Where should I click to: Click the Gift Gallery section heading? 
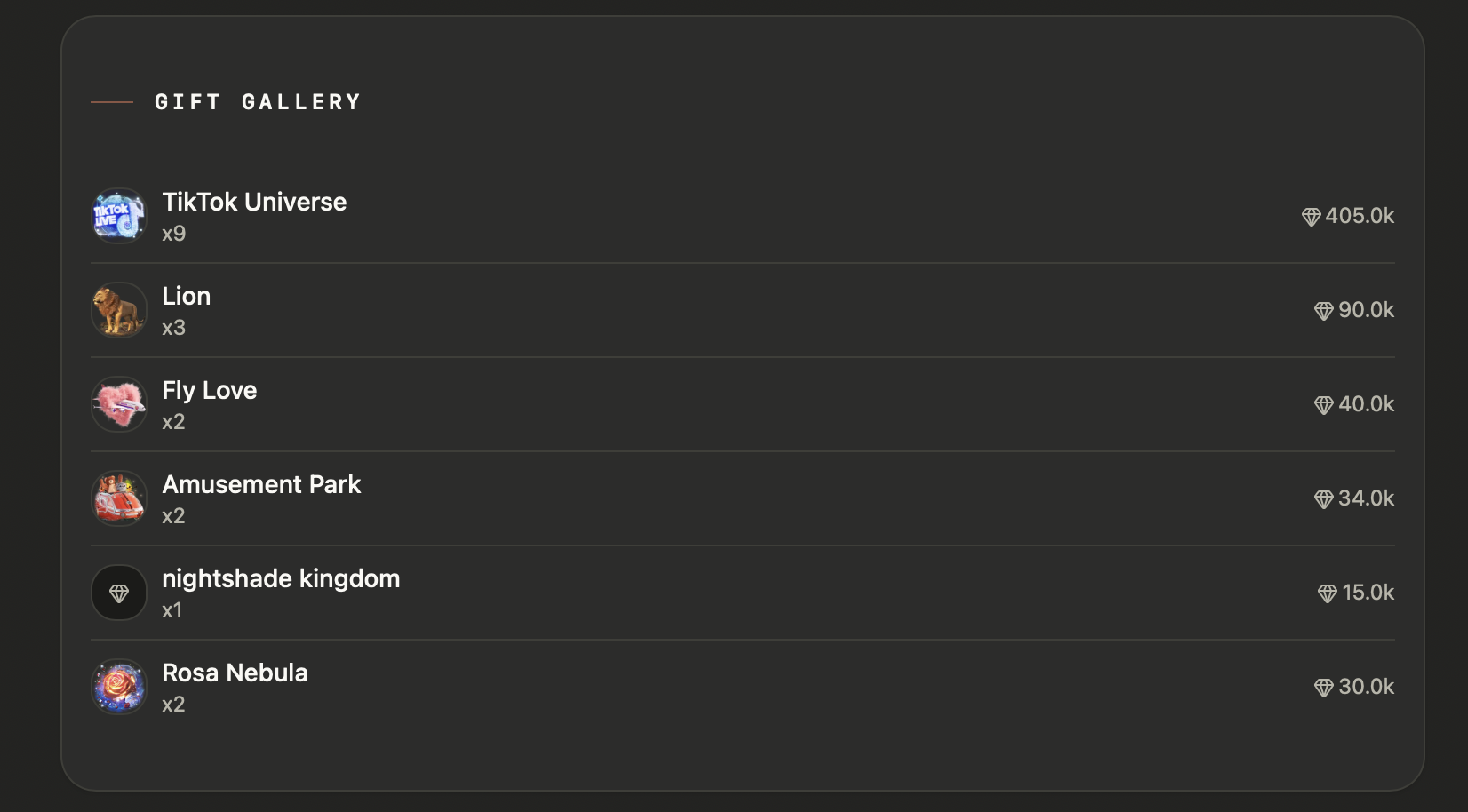pos(258,102)
